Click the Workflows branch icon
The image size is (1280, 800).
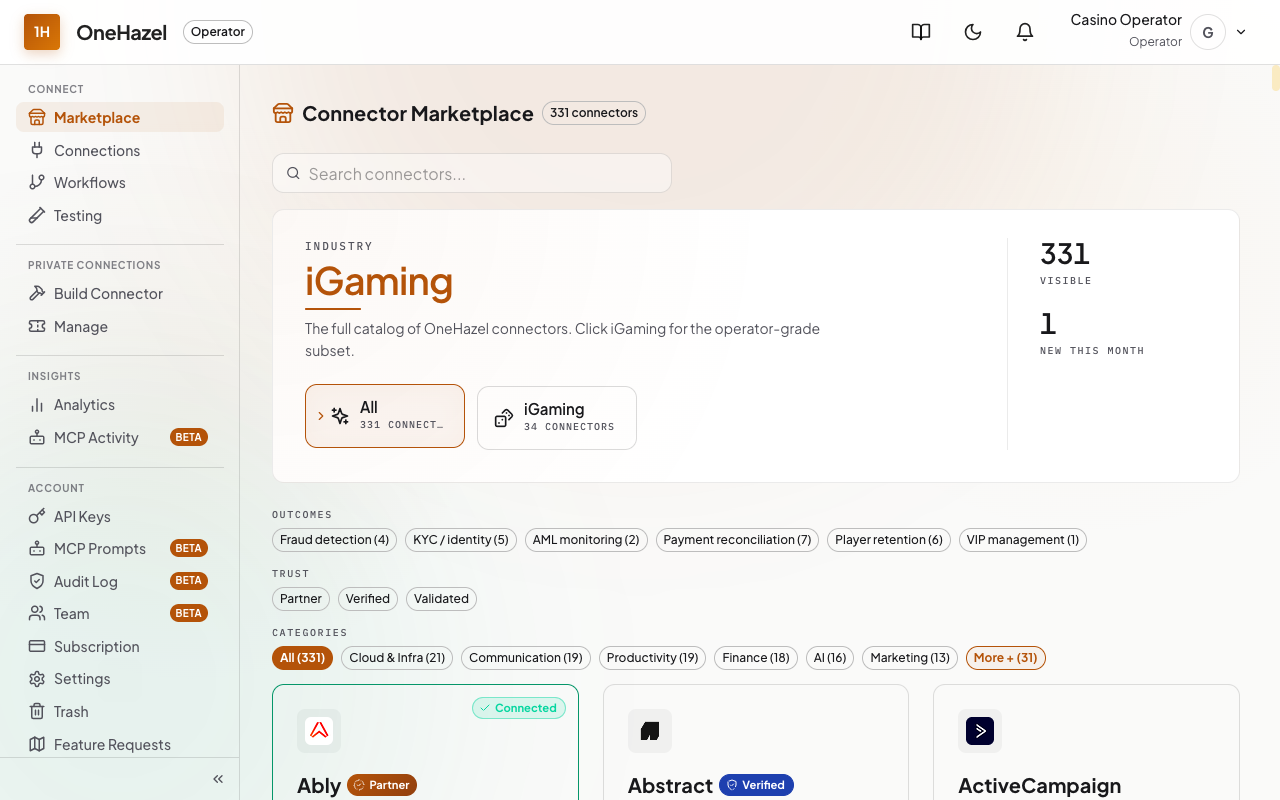click(37, 182)
